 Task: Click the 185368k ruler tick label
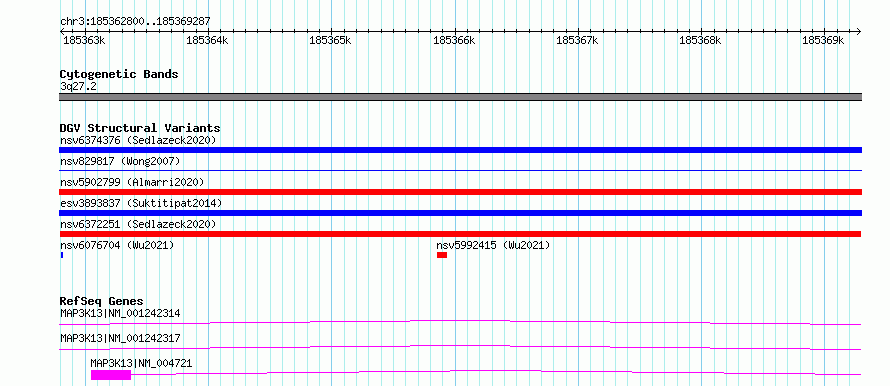coord(700,40)
